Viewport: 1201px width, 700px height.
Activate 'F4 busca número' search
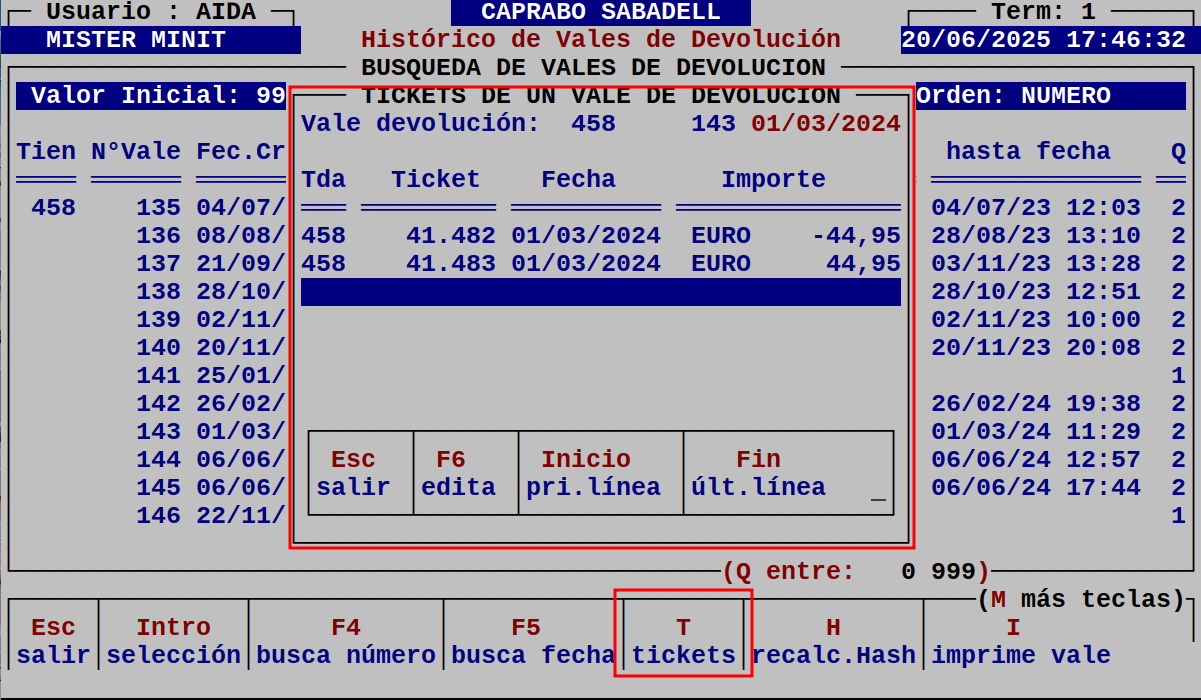(x=346, y=640)
